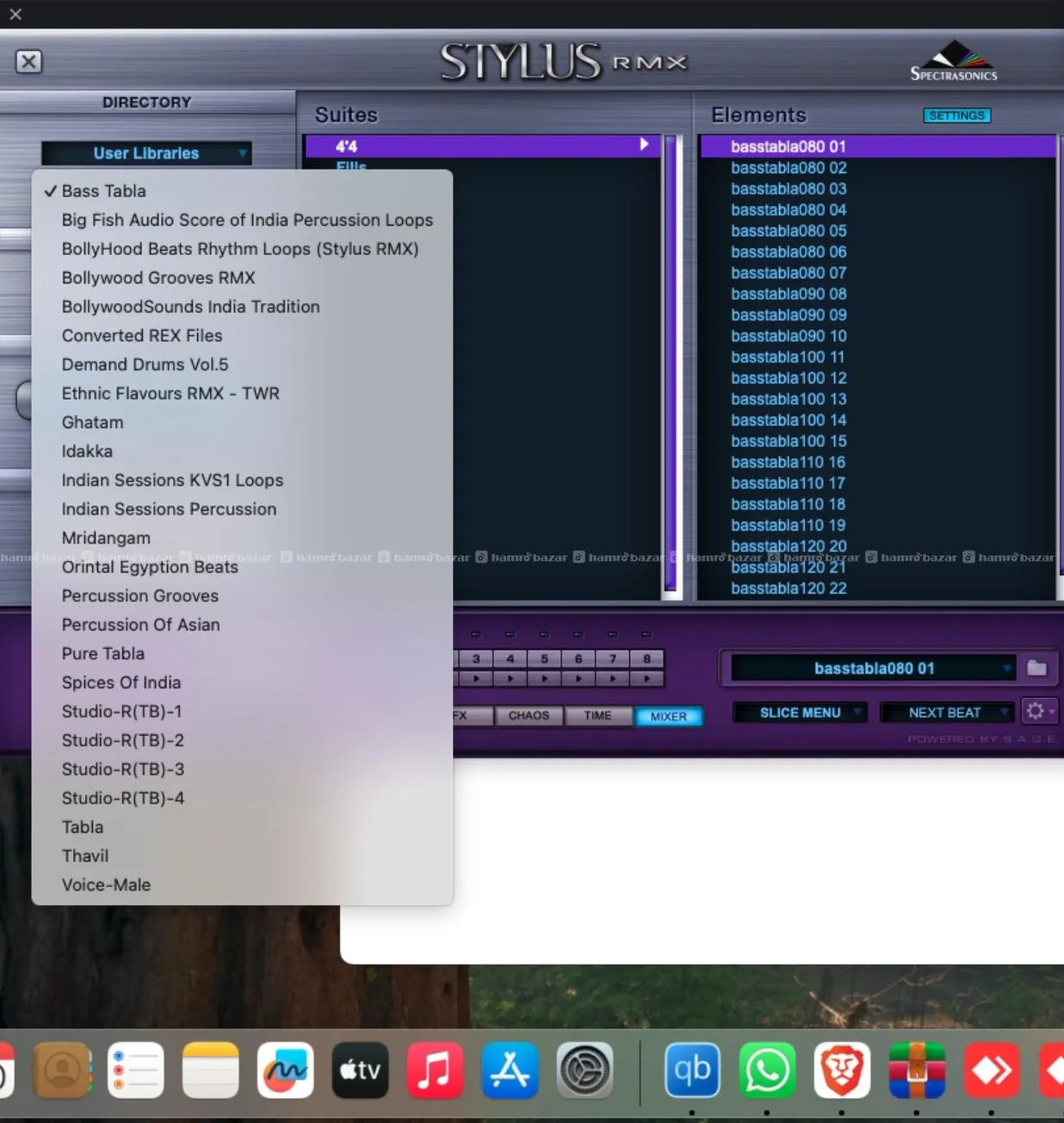This screenshot has width=1064, height=1123.
Task: Pick Tabla from library list
Action: 242,826
